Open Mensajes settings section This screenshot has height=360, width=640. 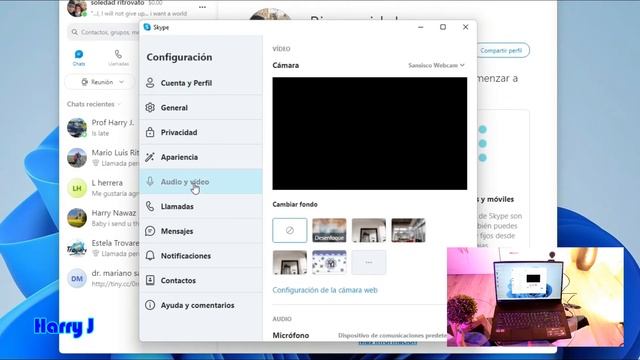[x=201, y=231]
